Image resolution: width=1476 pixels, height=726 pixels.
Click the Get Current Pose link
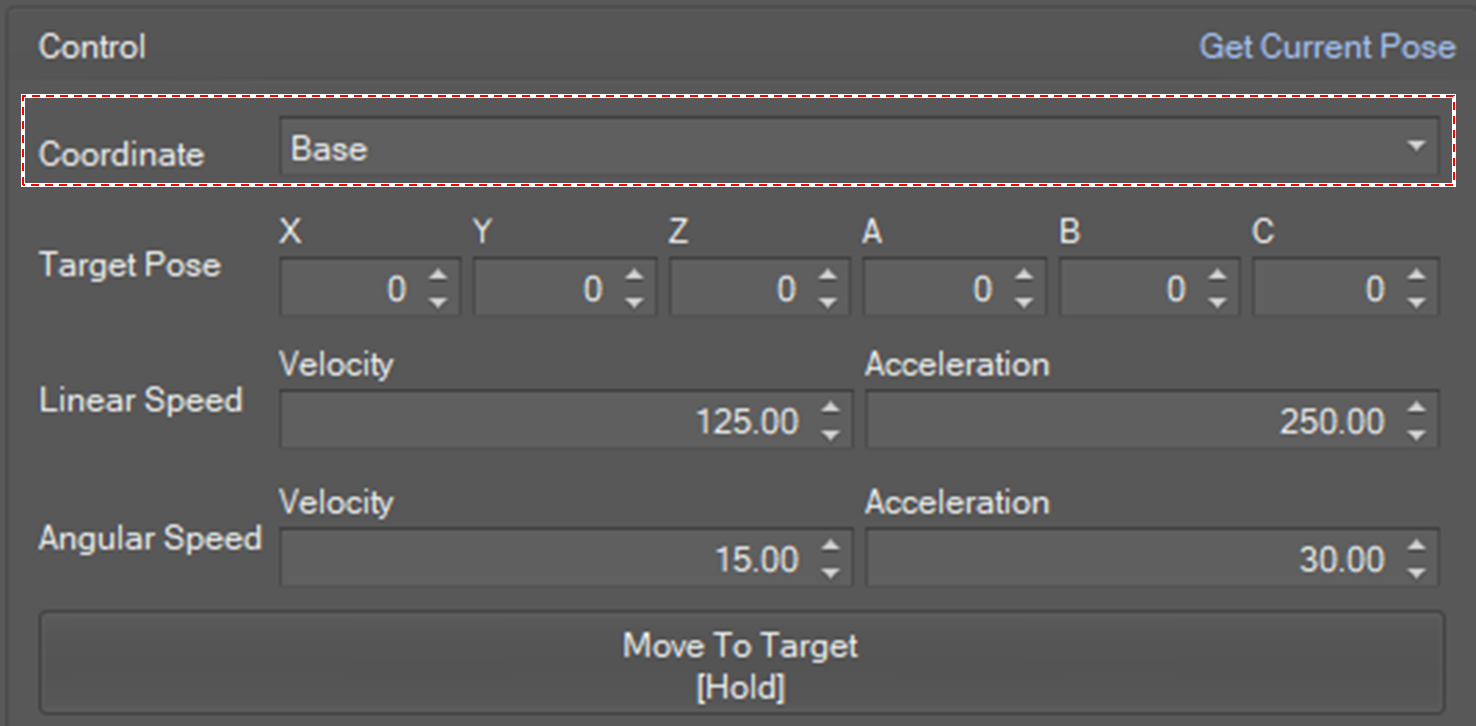[x=1326, y=47]
